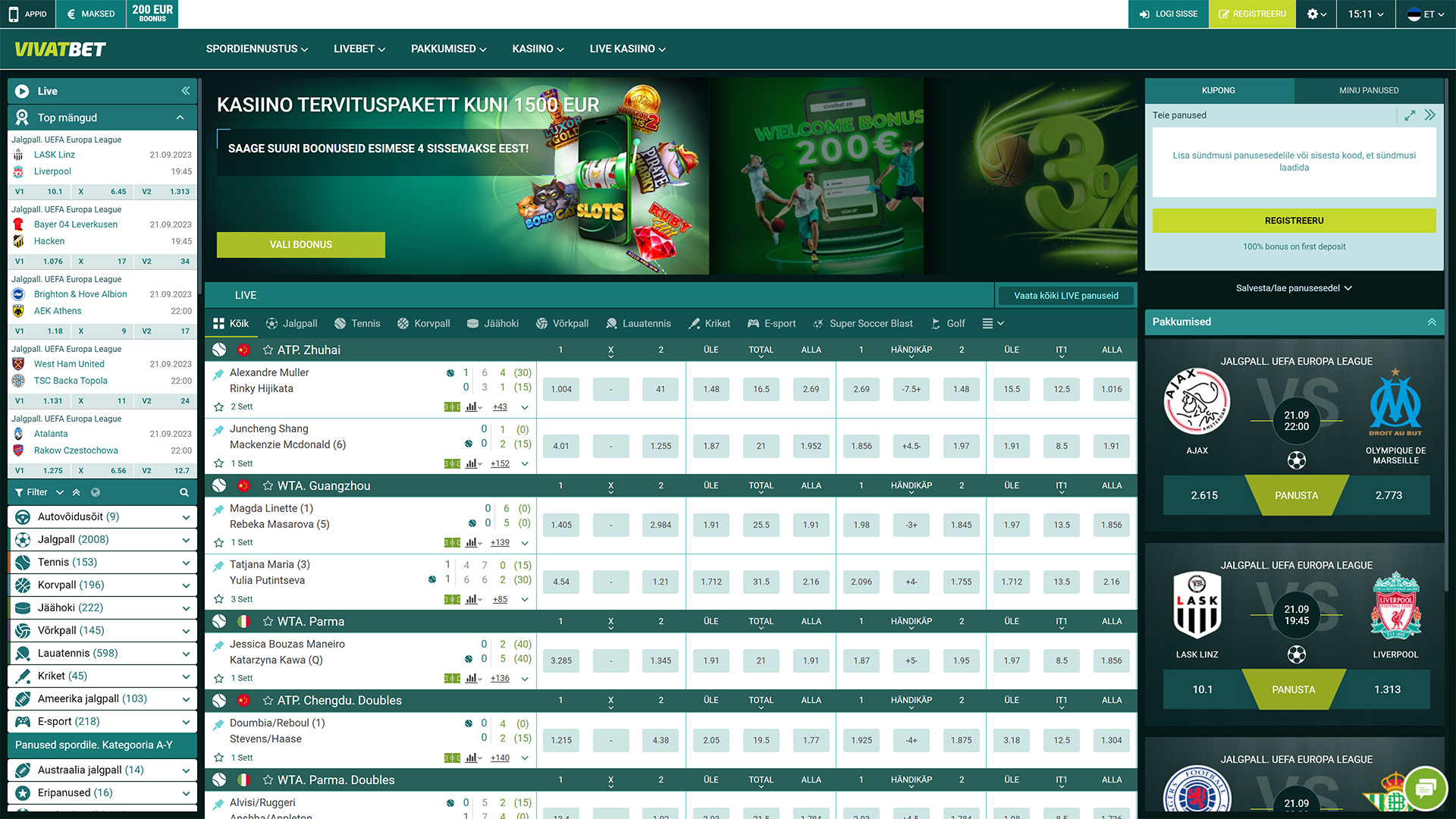This screenshot has width=1456, height=819.
Task: Open the more sports list icon after Golf
Action: [993, 324]
